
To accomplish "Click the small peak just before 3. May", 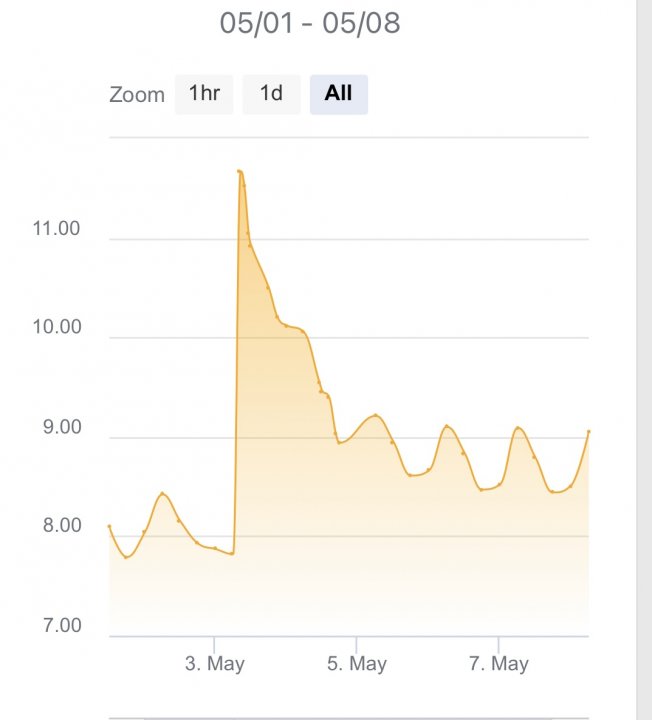I will (163, 493).
